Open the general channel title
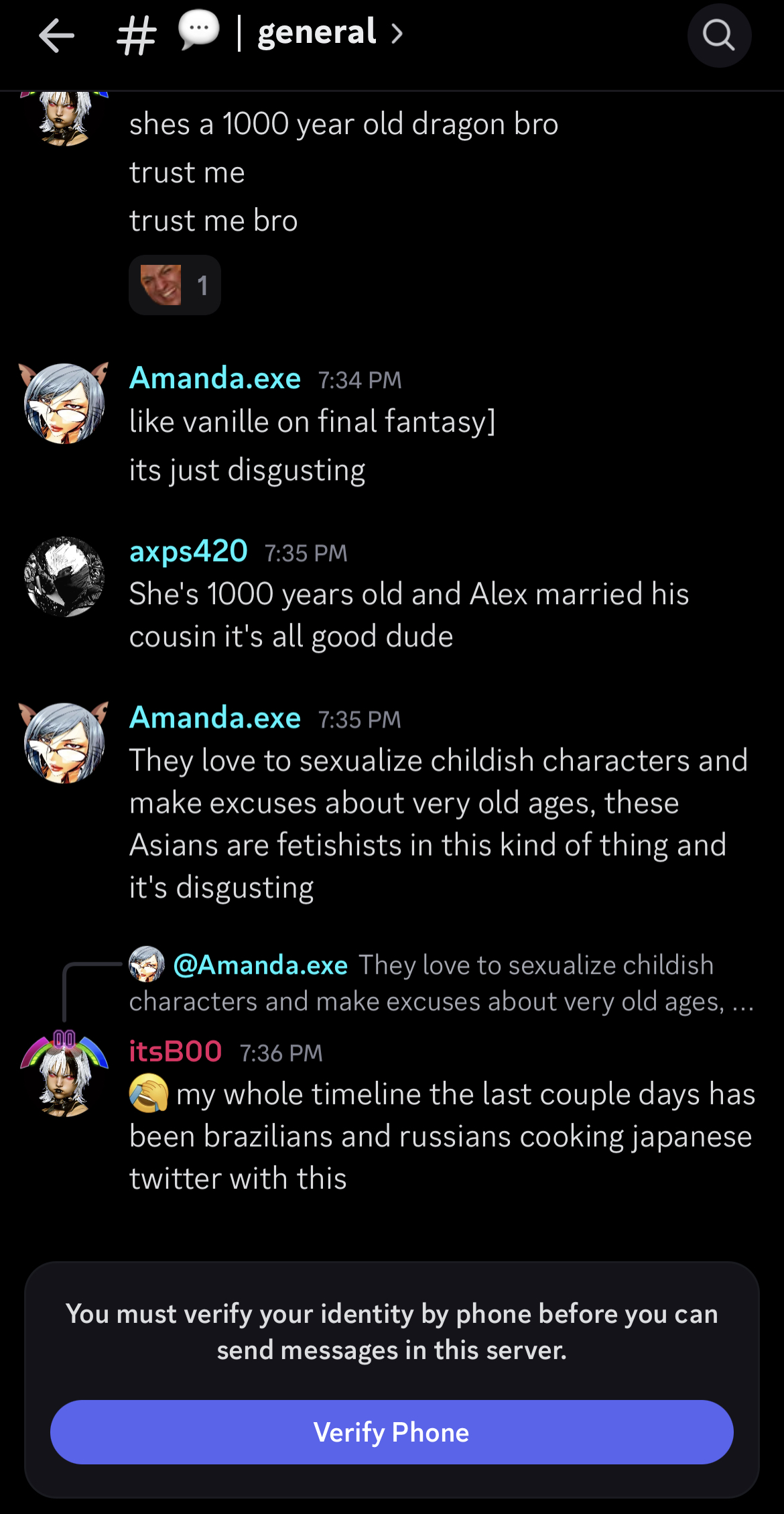Screen dimensions: 784x1514 [x=317, y=33]
